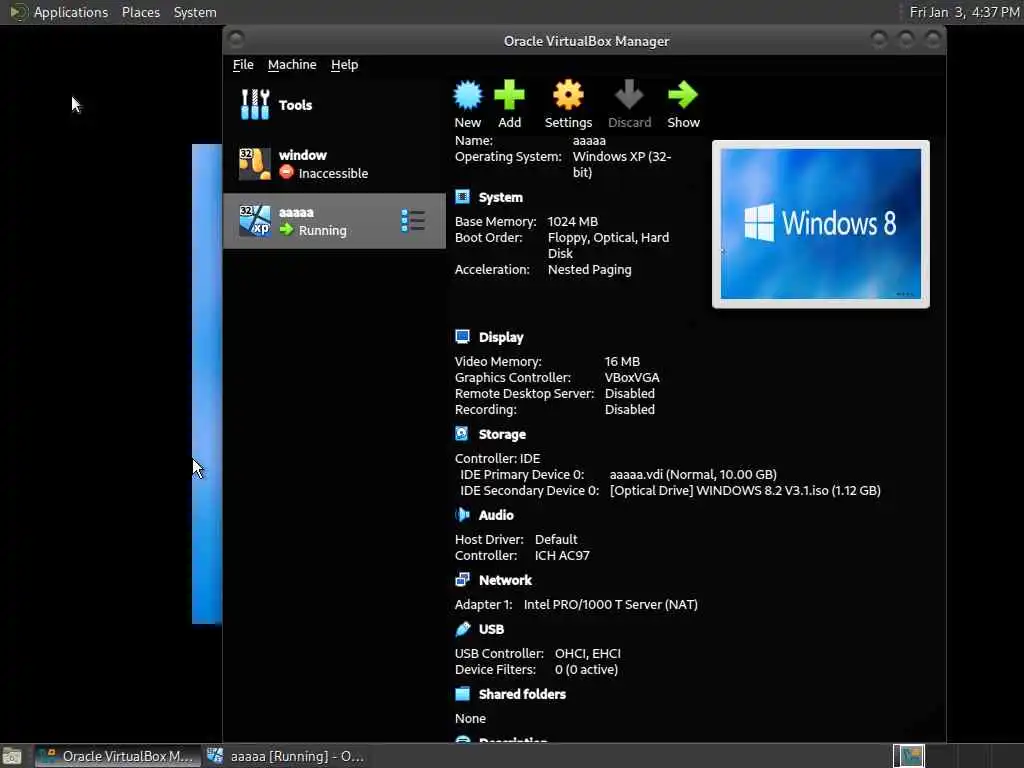
Task: Click the '[Optical Drive] WINDOWS 8.2 V3.1.iso' value
Action: (744, 490)
